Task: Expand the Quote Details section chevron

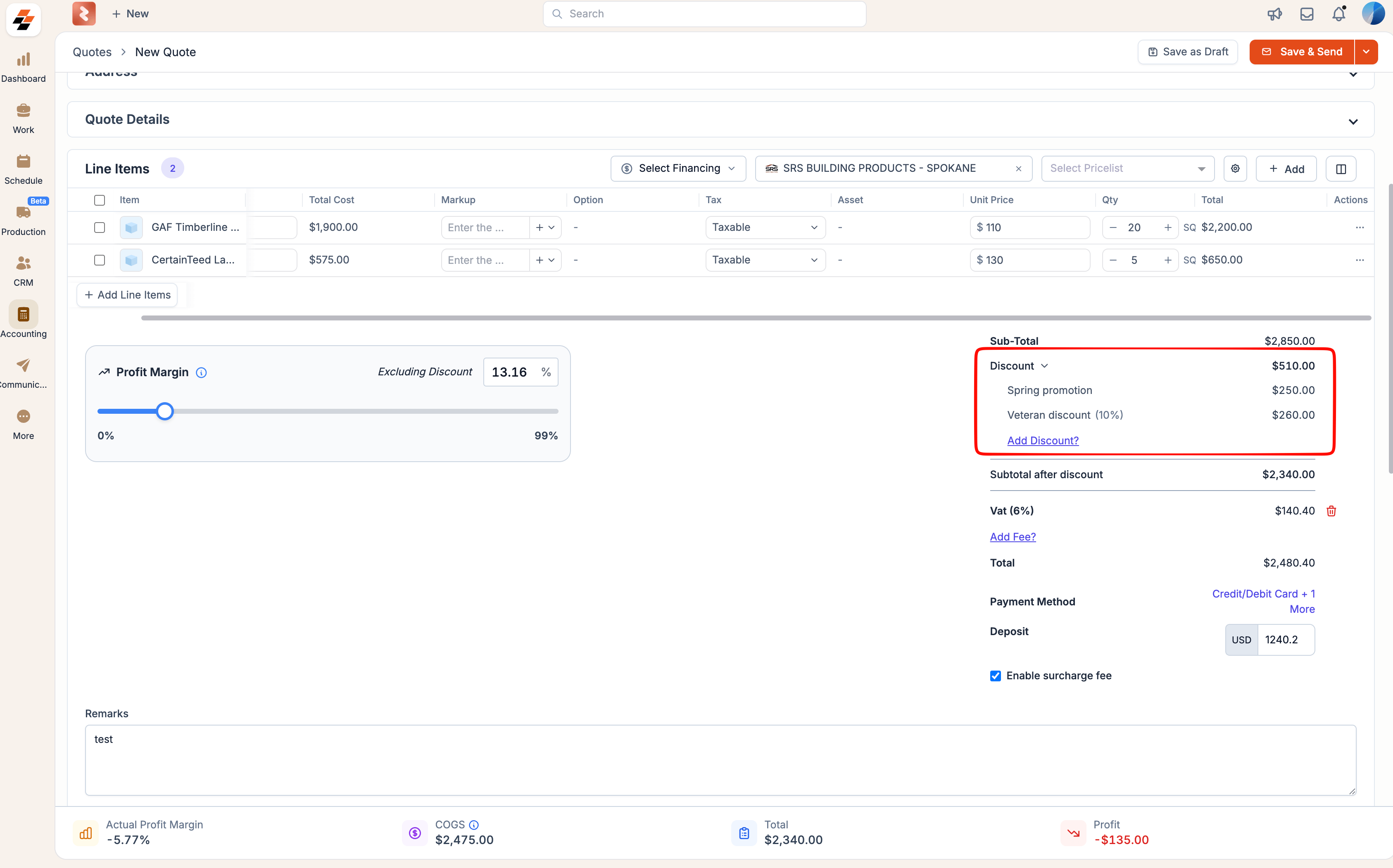Action: 1353,122
